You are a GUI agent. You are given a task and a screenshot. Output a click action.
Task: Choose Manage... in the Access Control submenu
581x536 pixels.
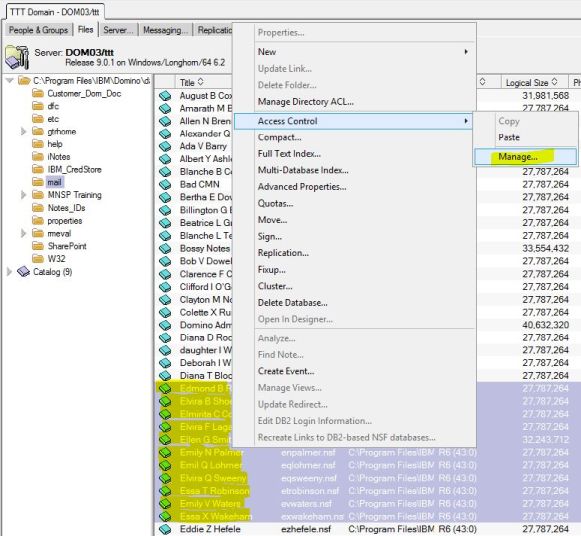pos(525,157)
